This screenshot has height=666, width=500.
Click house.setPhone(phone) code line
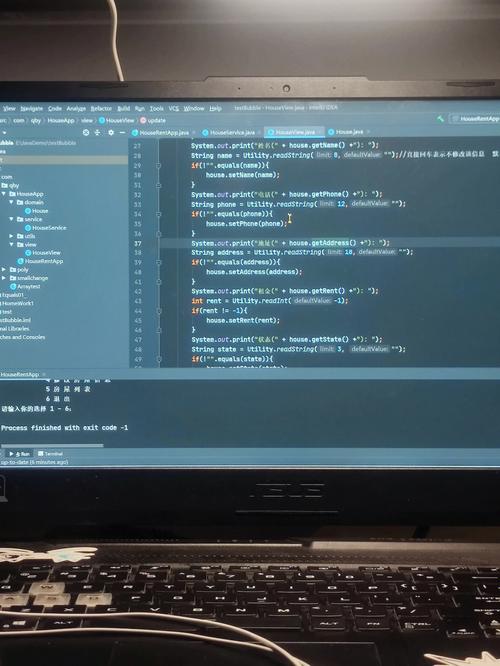pyautogui.click(x=247, y=224)
